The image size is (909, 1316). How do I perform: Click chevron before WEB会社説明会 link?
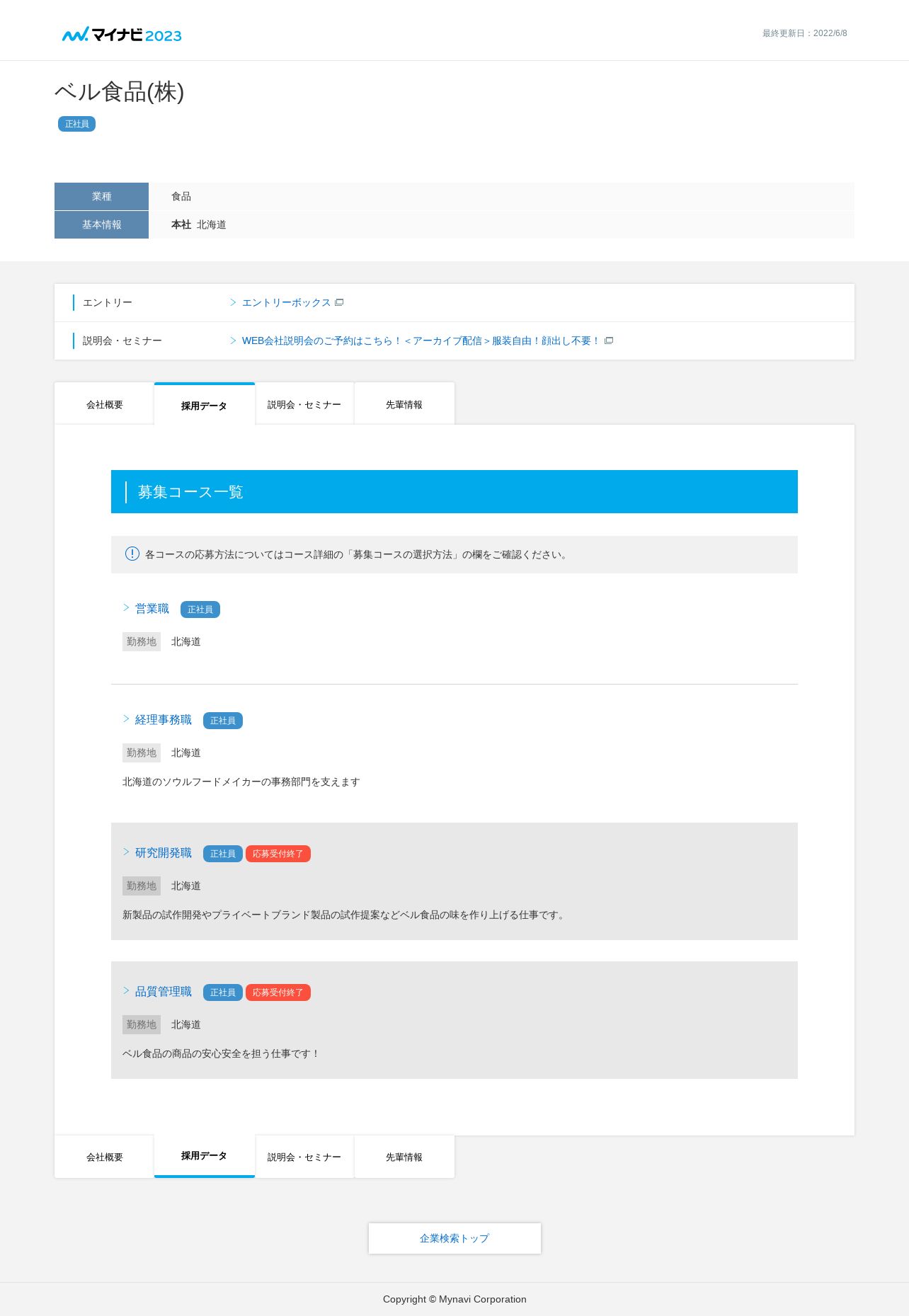point(233,341)
